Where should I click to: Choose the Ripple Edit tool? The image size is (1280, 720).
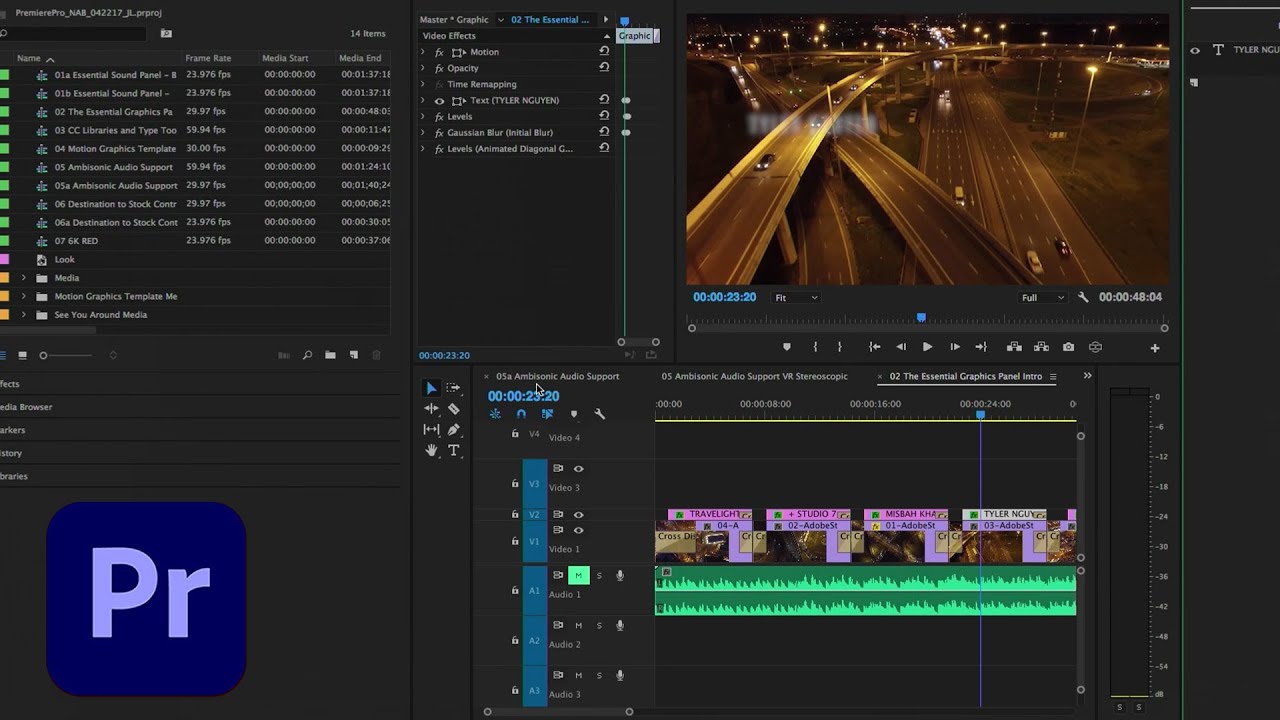click(431, 408)
